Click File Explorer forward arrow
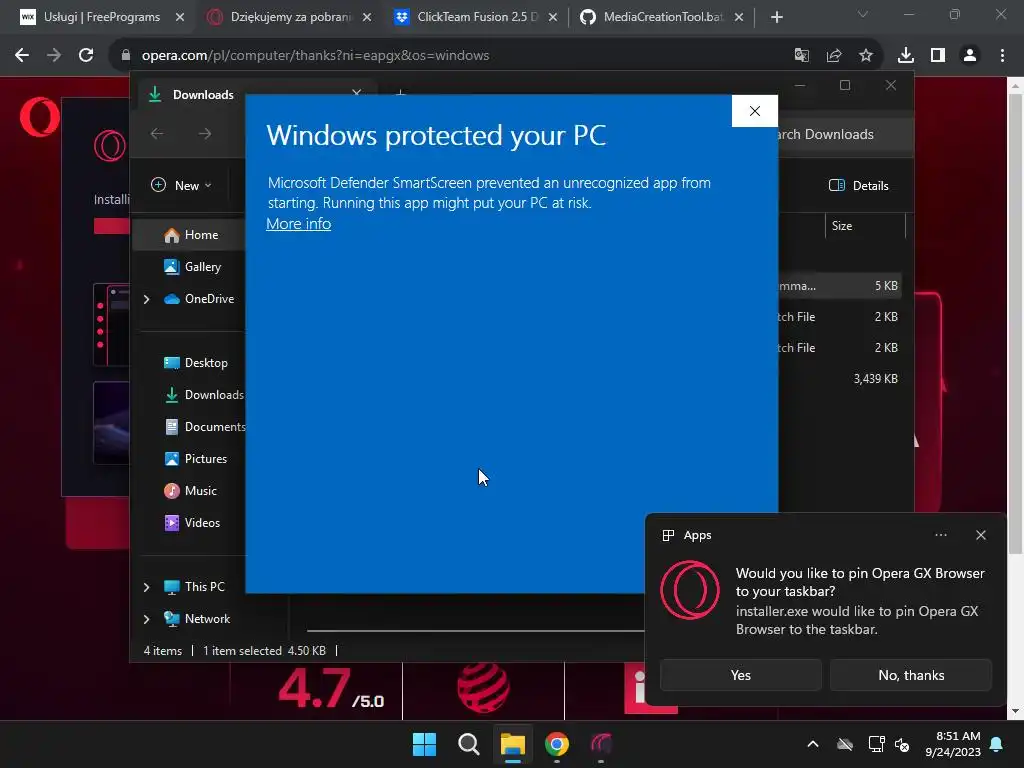The image size is (1024, 768). point(205,134)
